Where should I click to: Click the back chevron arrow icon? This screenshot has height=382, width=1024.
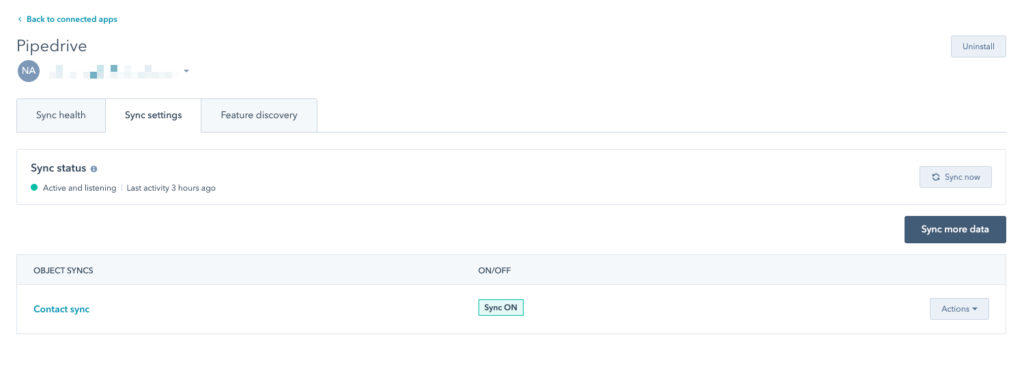coord(20,20)
